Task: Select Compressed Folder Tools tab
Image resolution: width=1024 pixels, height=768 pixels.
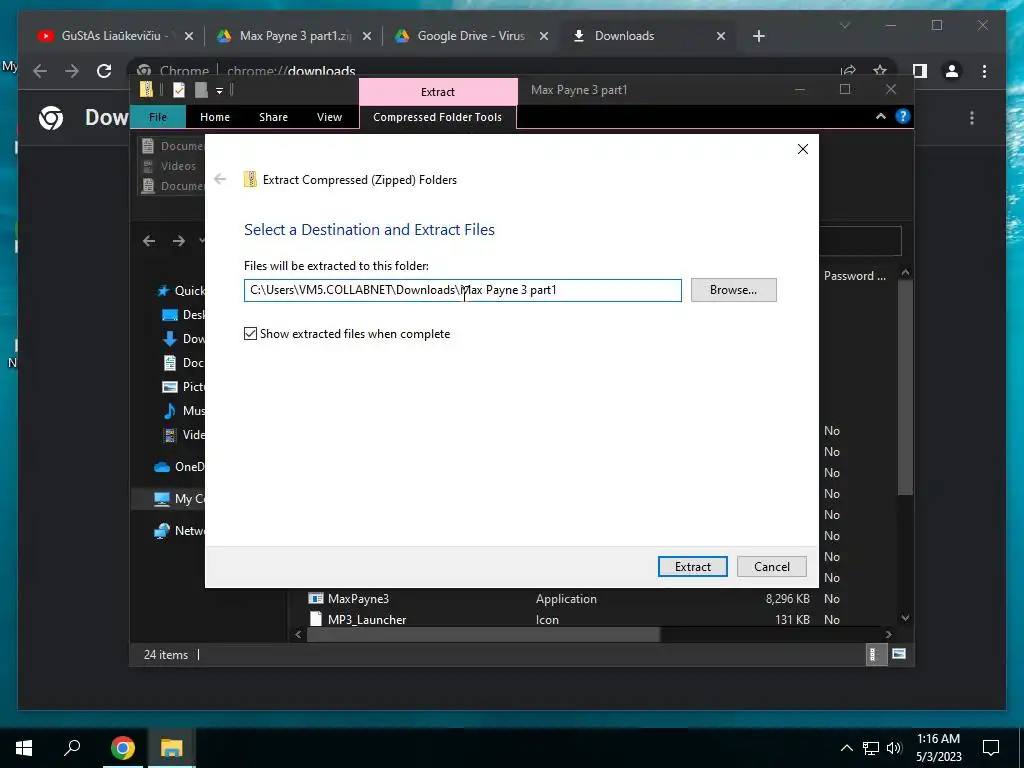Action: pyautogui.click(x=438, y=117)
